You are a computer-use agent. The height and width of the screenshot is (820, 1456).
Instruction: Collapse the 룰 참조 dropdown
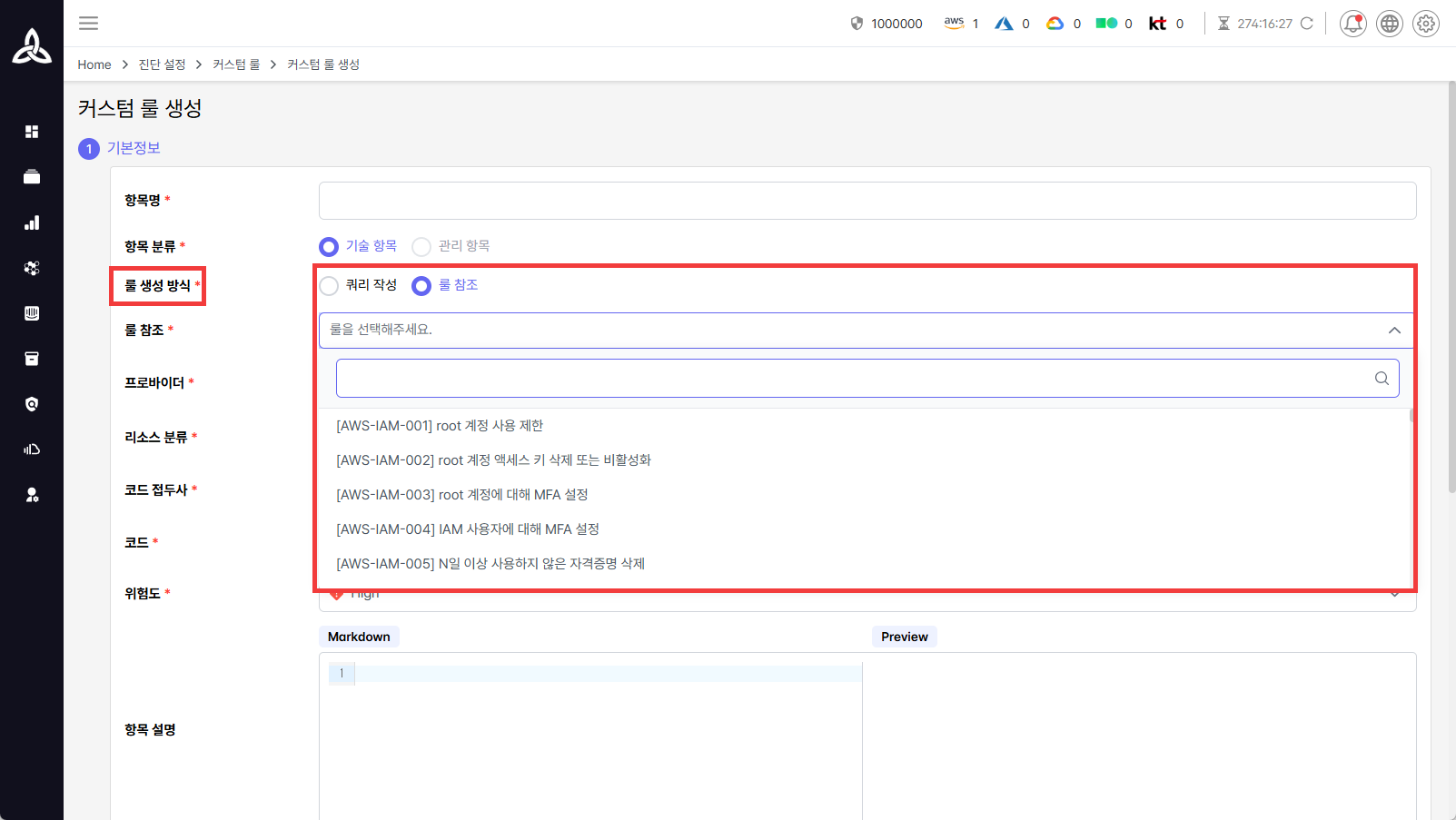(1393, 331)
